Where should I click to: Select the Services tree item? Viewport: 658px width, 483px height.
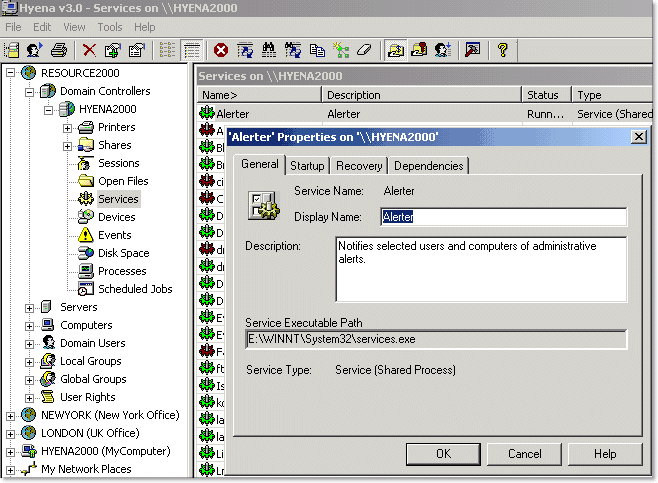click(x=118, y=199)
